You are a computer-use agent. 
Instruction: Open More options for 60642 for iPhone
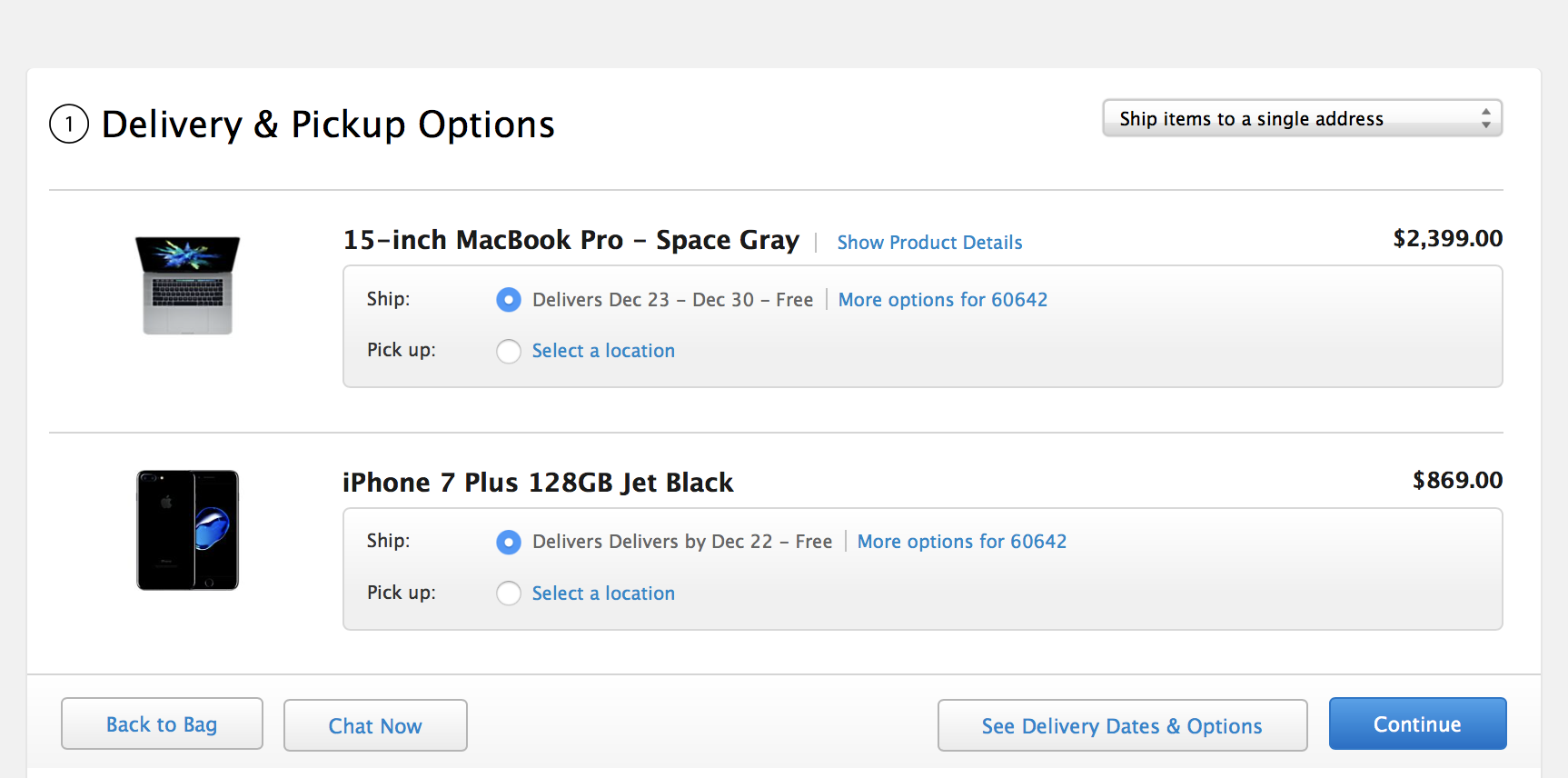click(961, 541)
